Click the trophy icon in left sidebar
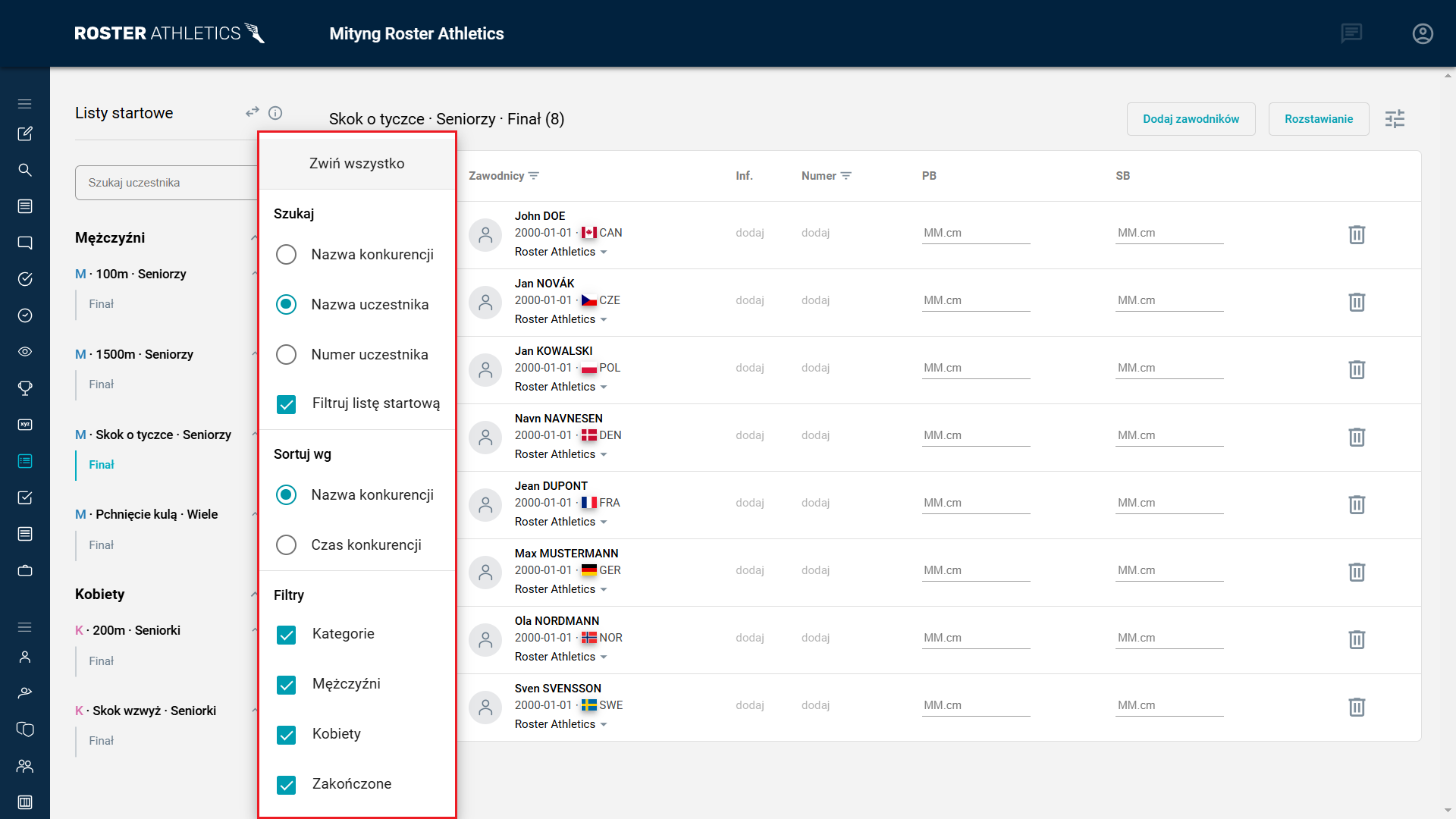Screen dimensions: 1456x819 pyautogui.click(x=25, y=388)
